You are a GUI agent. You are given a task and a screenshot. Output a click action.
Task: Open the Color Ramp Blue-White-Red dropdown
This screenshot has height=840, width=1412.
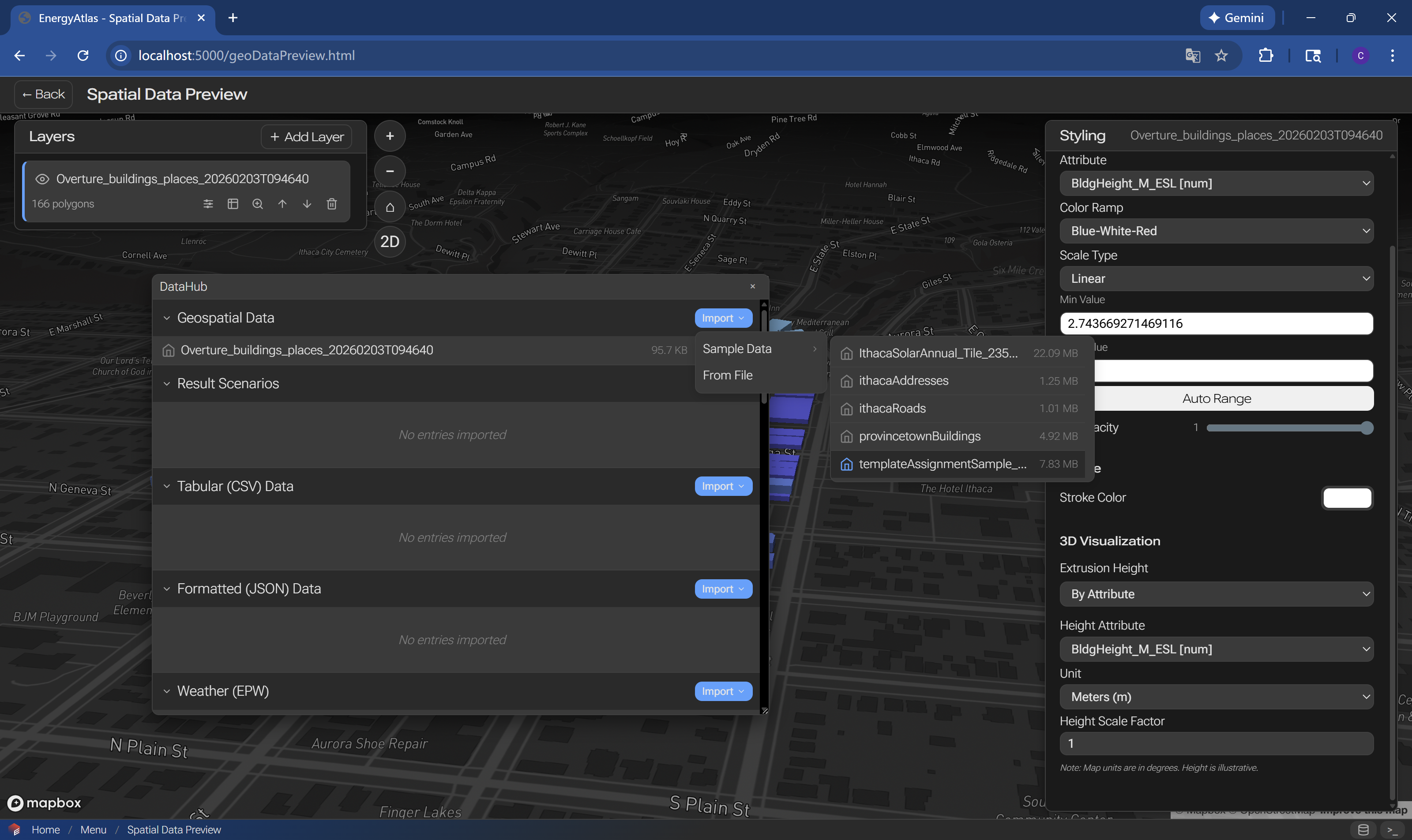point(1216,231)
